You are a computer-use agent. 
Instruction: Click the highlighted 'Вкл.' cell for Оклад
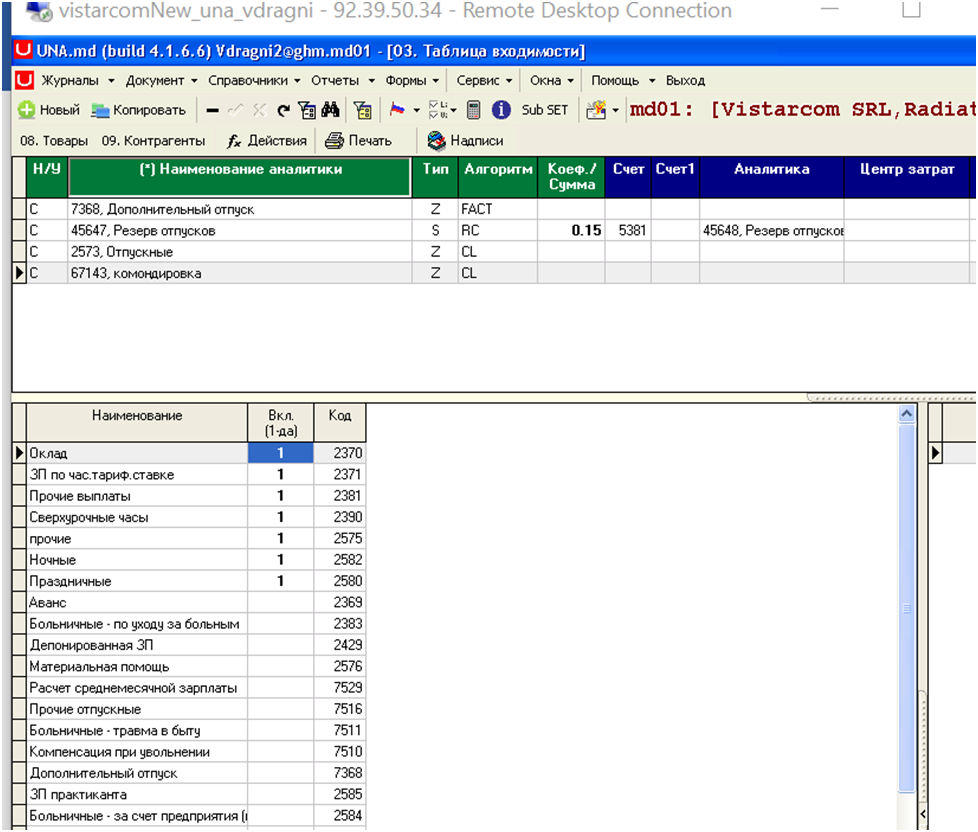coord(281,453)
